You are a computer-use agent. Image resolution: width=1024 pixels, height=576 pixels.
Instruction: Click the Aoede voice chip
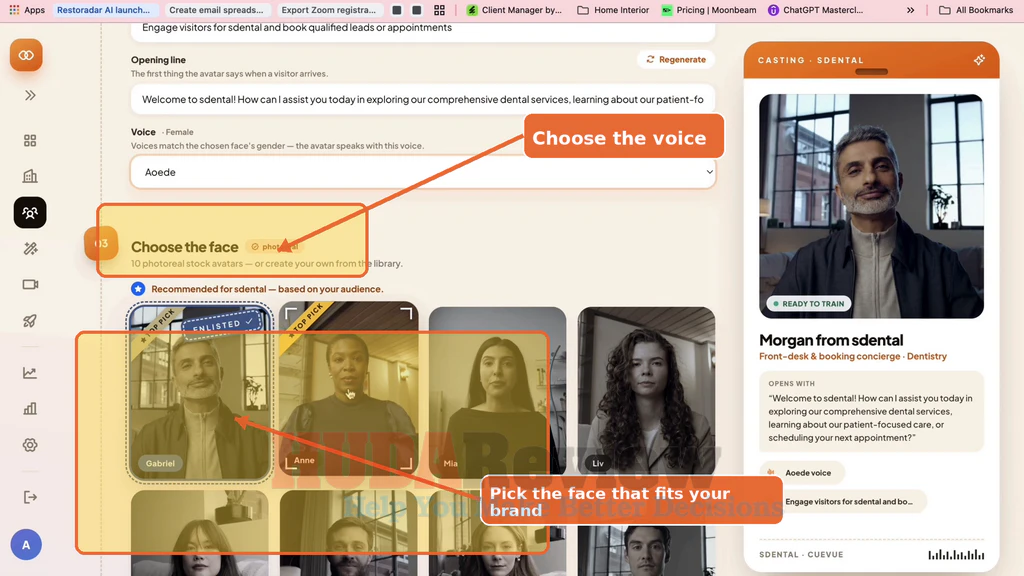tap(802, 473)
